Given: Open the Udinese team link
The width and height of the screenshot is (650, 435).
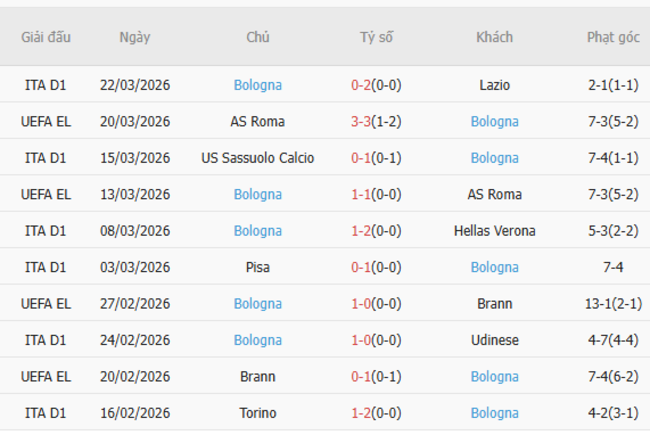Looking at the screenshot, I should (x=494, y=340).
